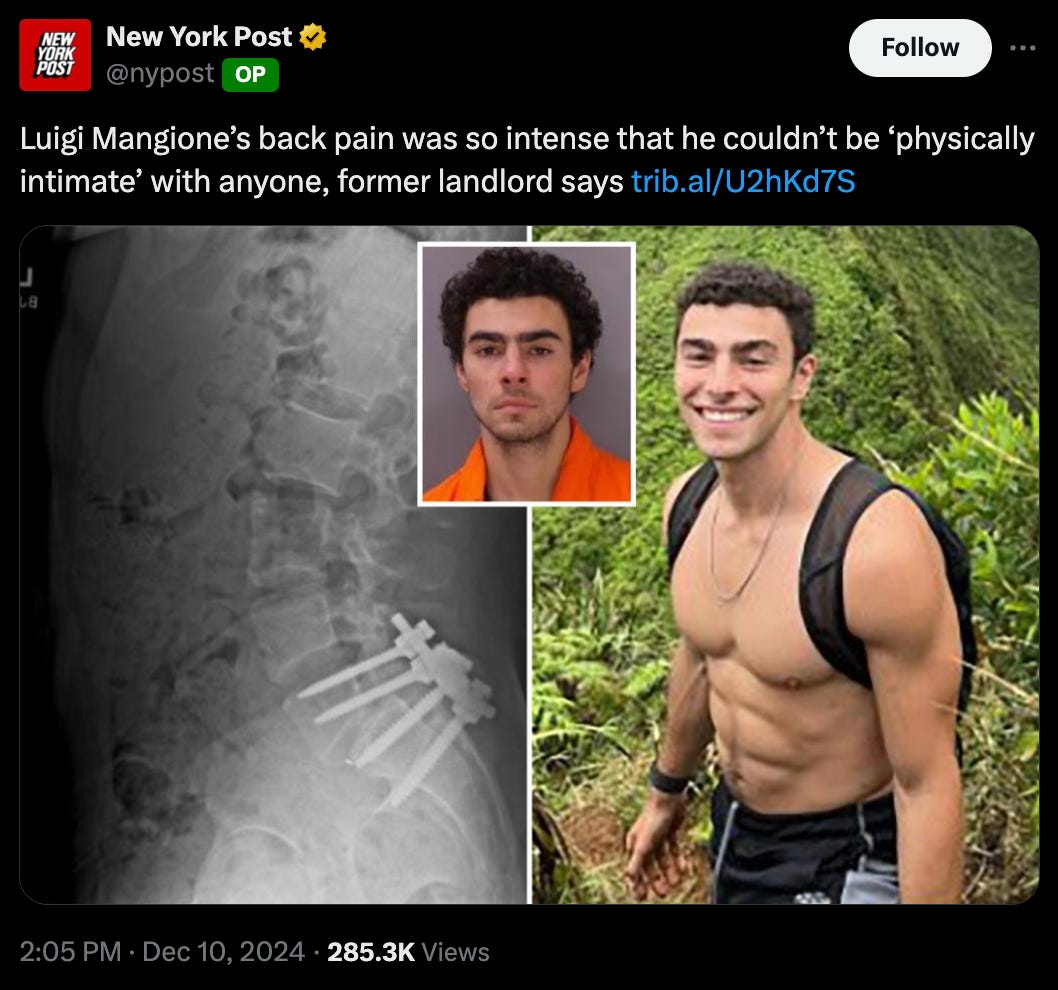Viewport: 1058px width, 990px height.
Task: Click the @nypost handle
Action: point(160,74)
